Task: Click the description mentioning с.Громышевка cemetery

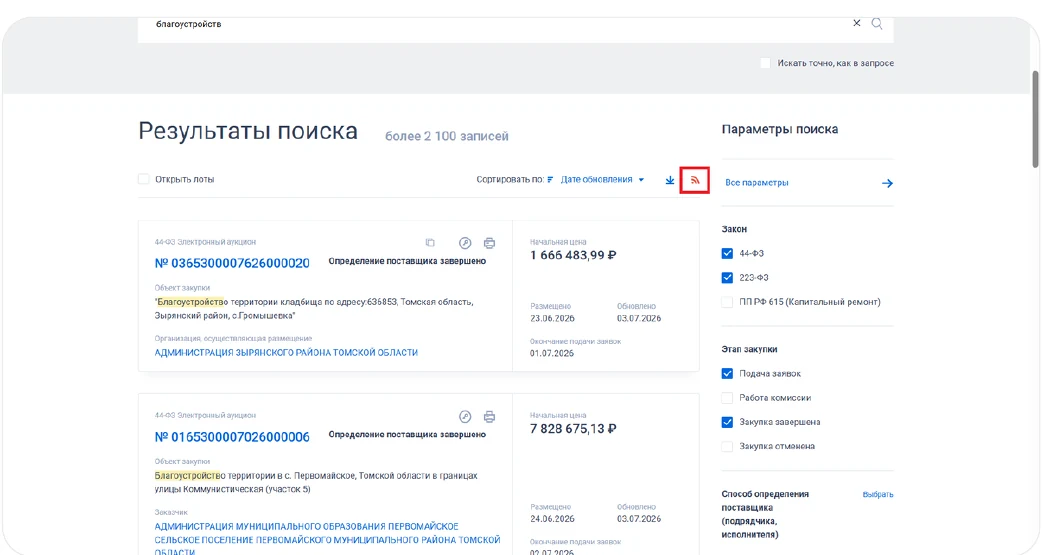Action: (314, 308)
